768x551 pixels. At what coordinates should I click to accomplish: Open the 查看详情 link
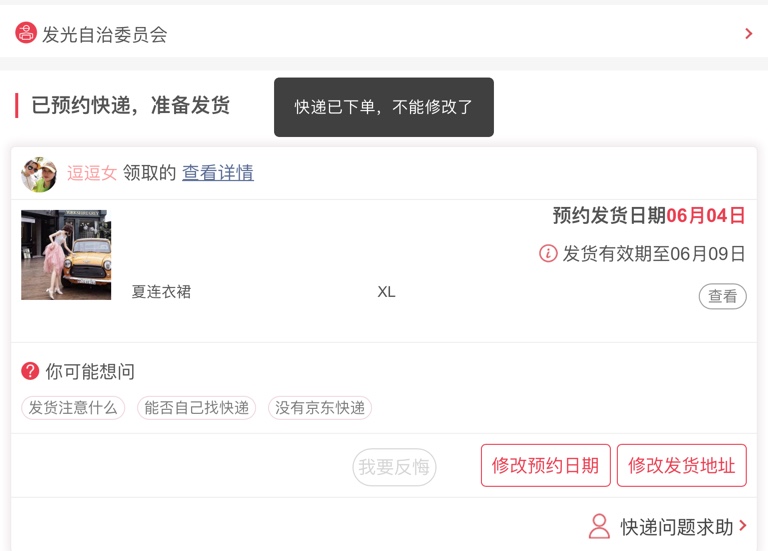click(x=217, y=173)
